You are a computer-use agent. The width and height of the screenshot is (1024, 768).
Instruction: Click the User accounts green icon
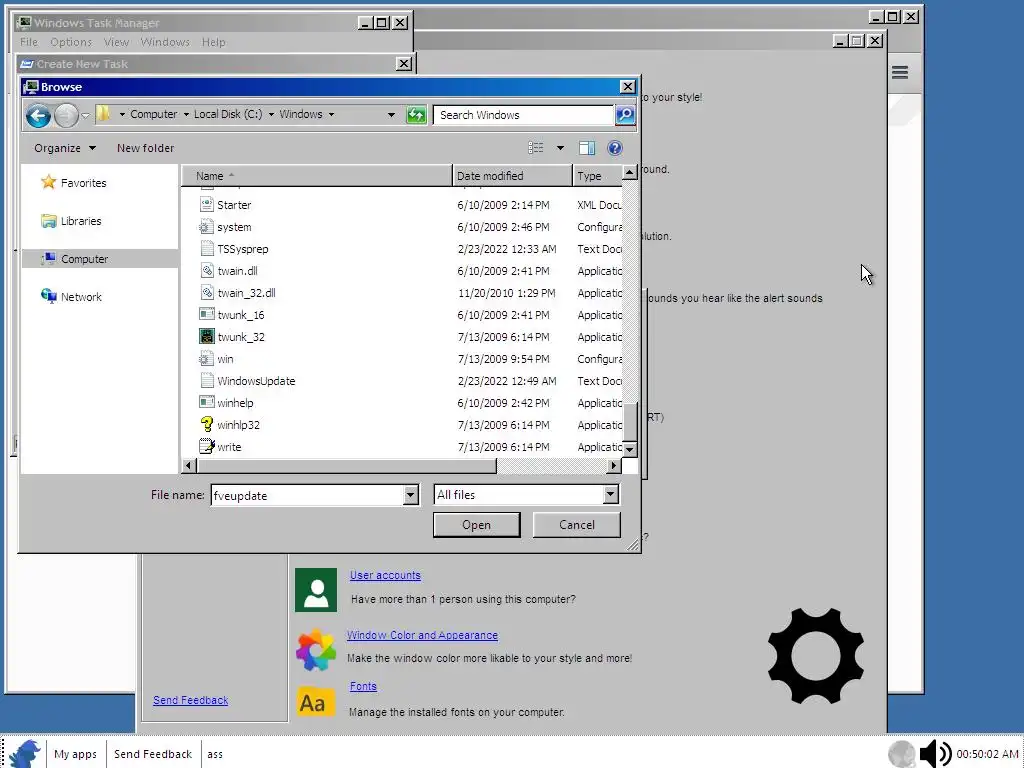click(316, 590)
